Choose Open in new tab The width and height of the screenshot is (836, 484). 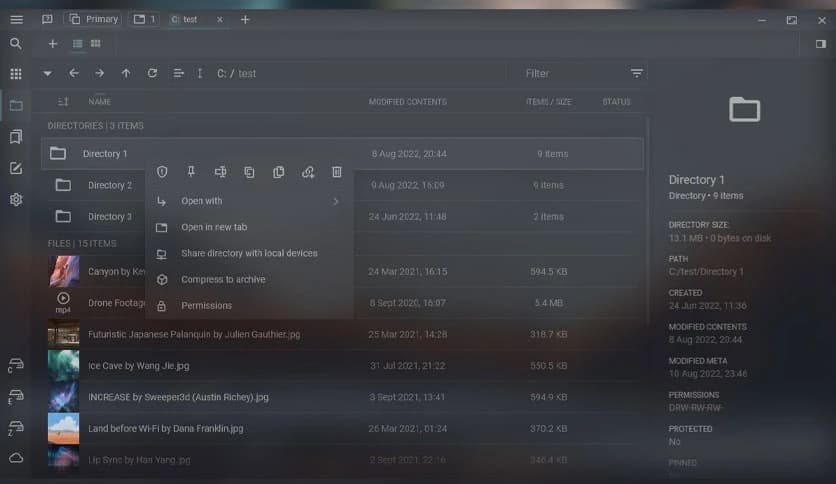[x=249, y=228]
